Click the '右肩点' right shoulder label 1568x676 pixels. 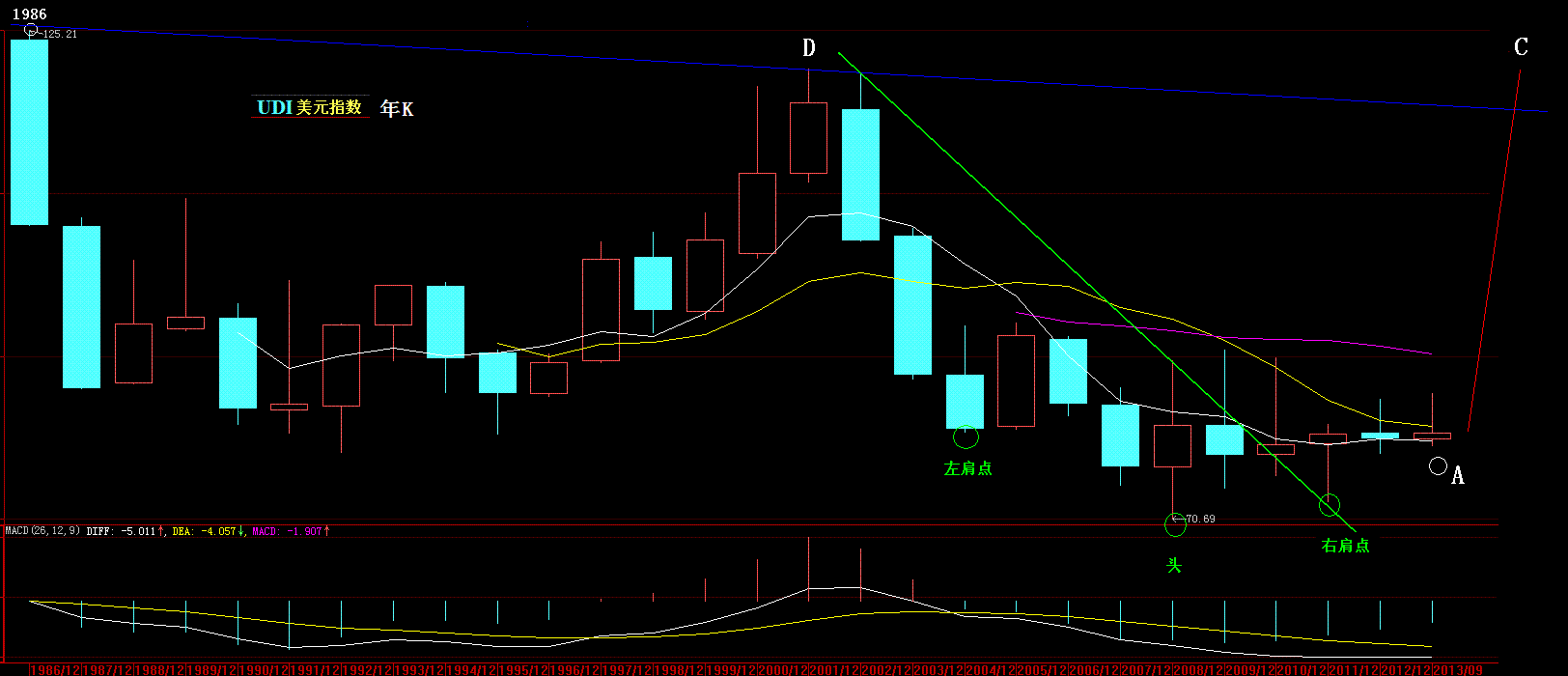tap(1345, 546)
